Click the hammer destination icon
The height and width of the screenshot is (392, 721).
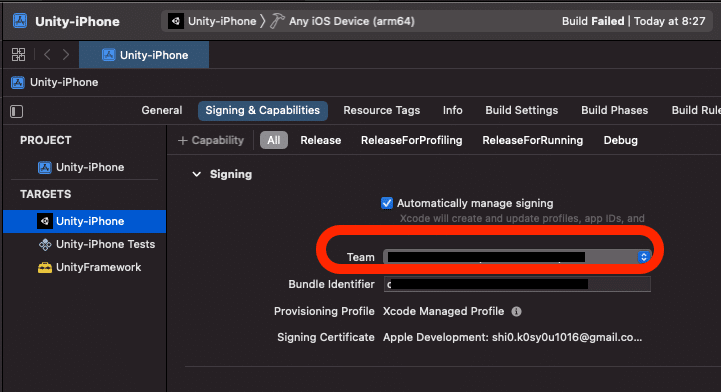[x=277, y=21]
